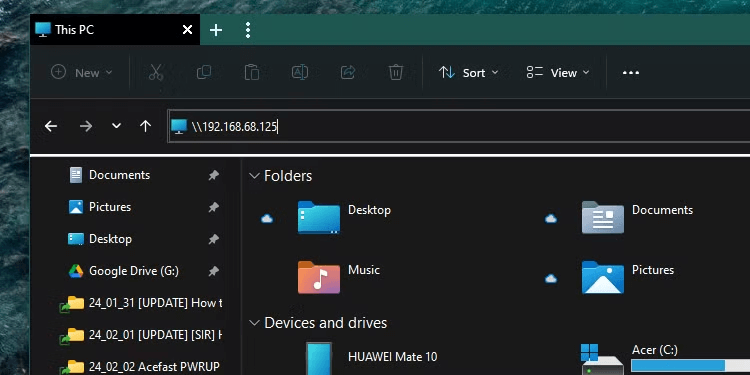Click the Copy icon in toolbar
The width and height of the screenshot is (750, 375).
point(204,73)
